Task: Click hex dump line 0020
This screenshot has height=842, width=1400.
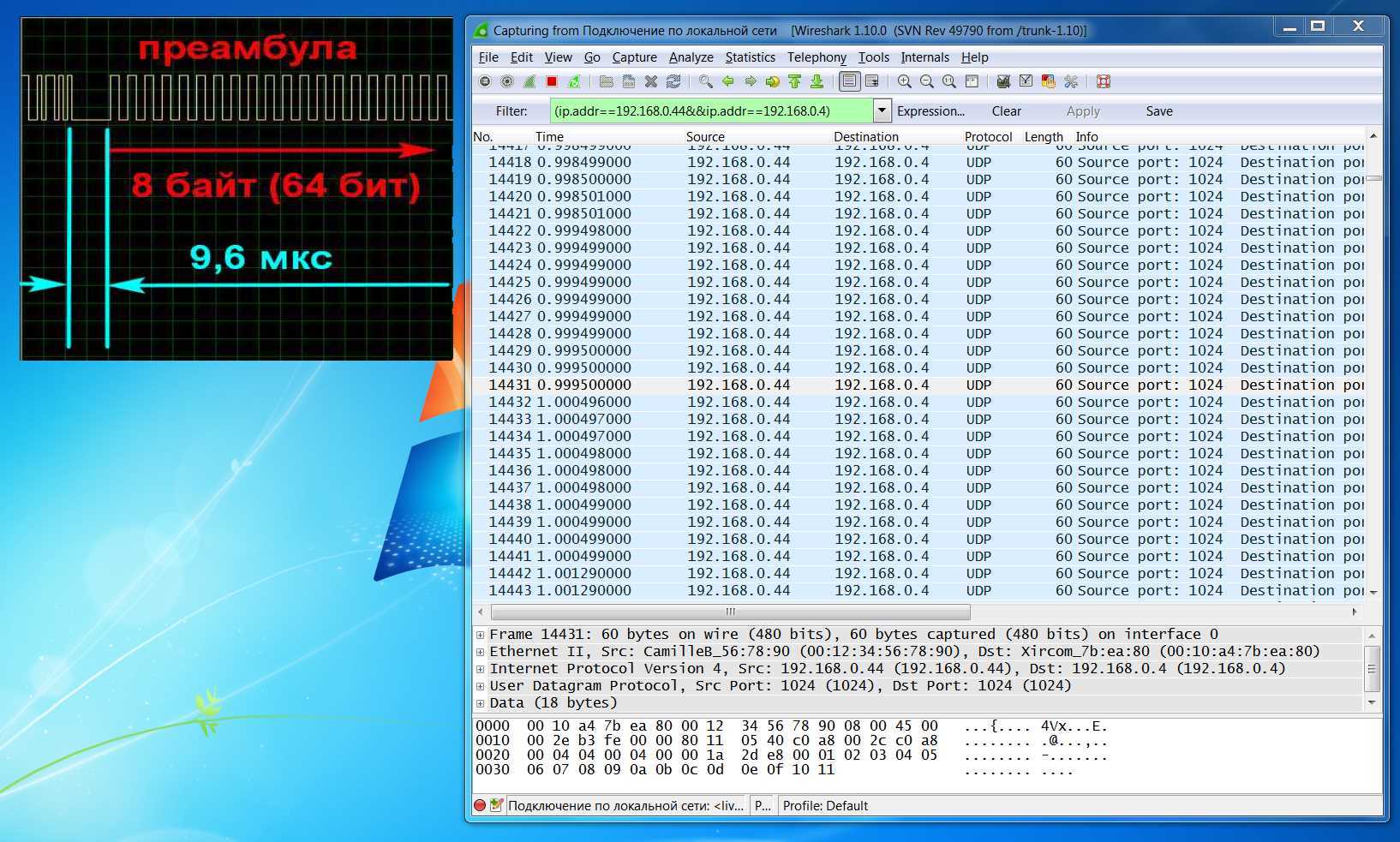Action: coord(792,755)
